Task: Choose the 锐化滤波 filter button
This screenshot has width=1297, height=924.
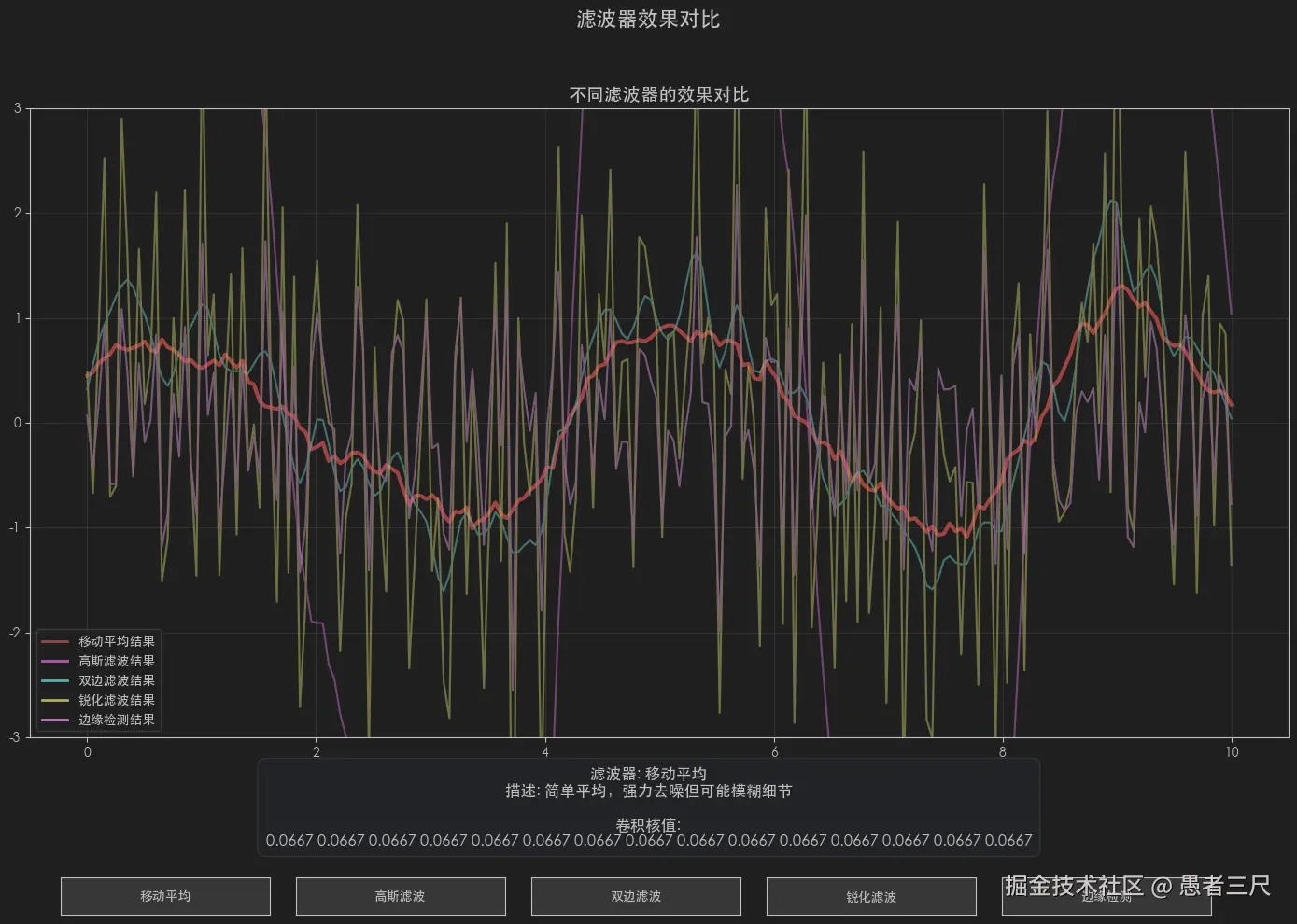Action: [x=871, y=896]
